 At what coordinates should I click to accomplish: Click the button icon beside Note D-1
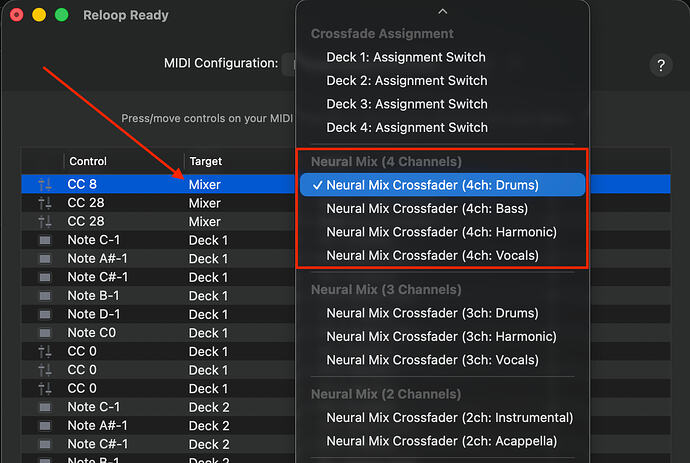click(44, 314)
